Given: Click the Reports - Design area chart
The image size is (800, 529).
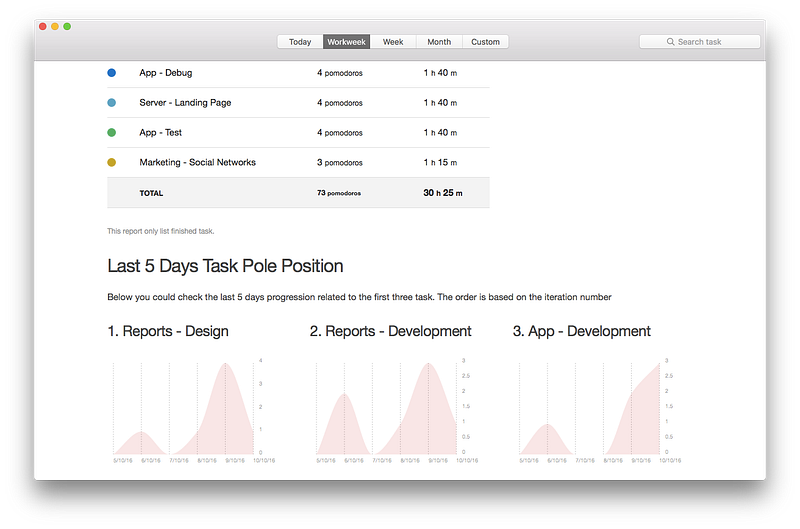Looking at the screenshot, I should pyautogui.click(x=184, y=408).
